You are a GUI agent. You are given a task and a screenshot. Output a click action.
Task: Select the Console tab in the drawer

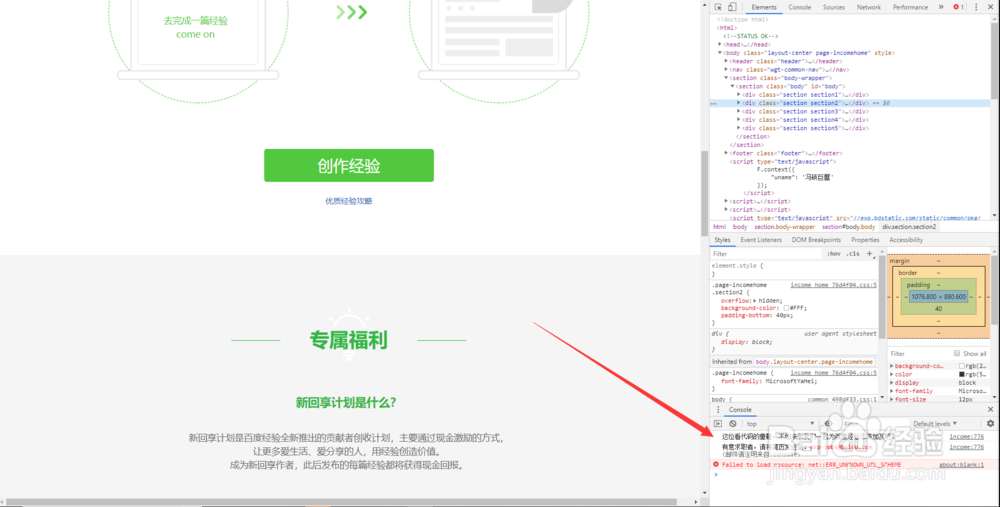(x=740, y=409)
